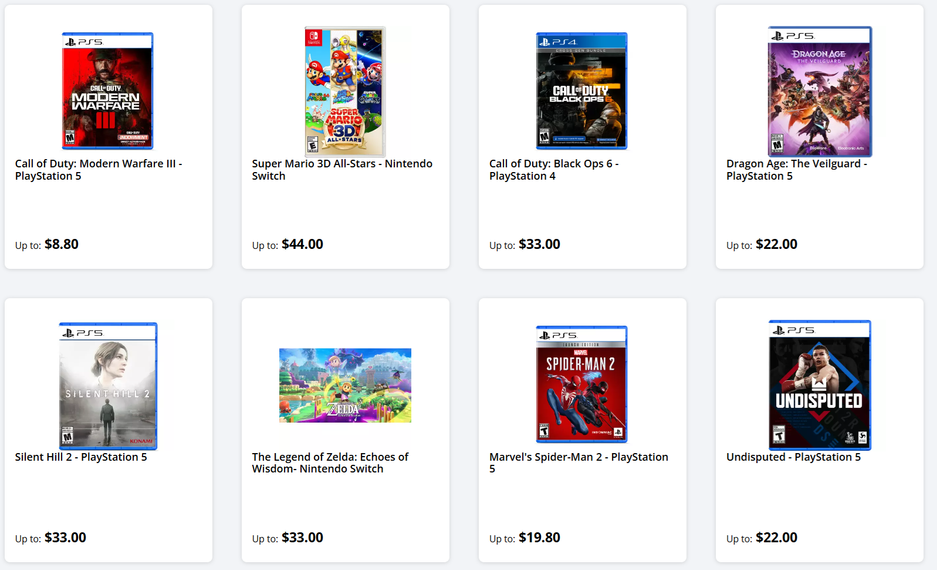937x570 pixels.
Task: Click the $22.00 price on the Undisputed card
Action: [x=776, y=538]
